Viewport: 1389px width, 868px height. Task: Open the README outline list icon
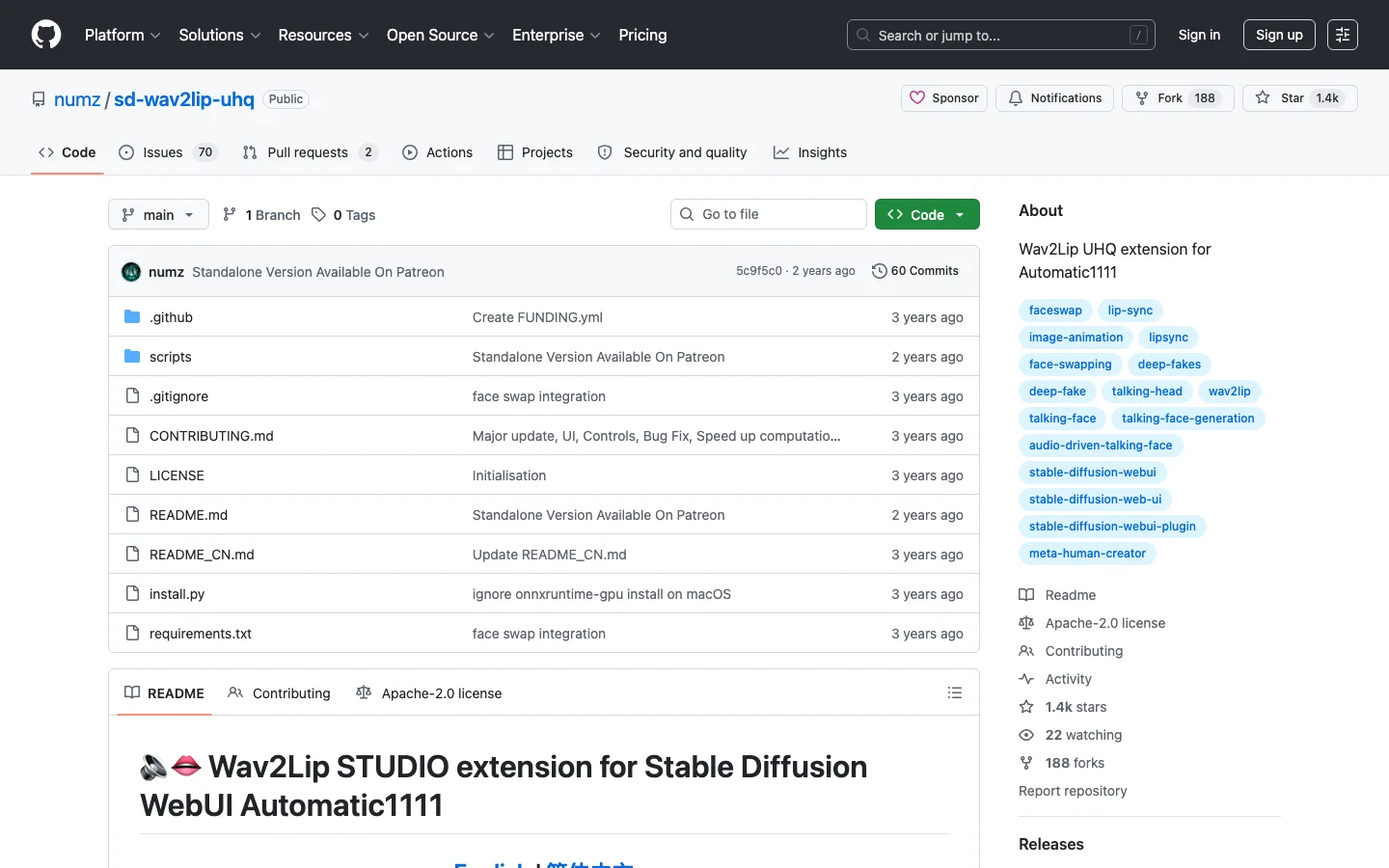[955, 692]
